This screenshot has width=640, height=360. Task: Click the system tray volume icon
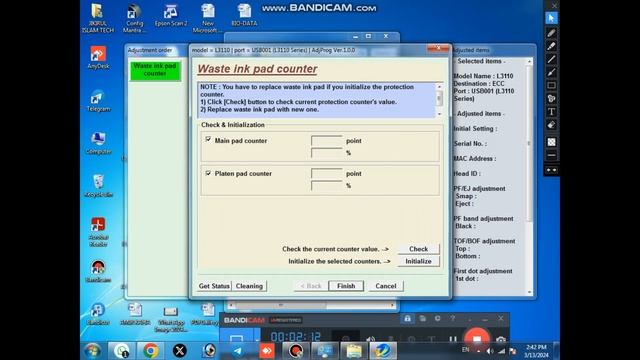490,351
